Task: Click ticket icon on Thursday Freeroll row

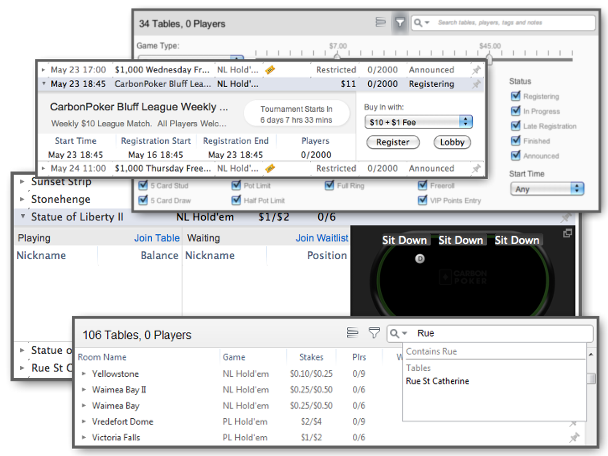Action: pos(270,169)
